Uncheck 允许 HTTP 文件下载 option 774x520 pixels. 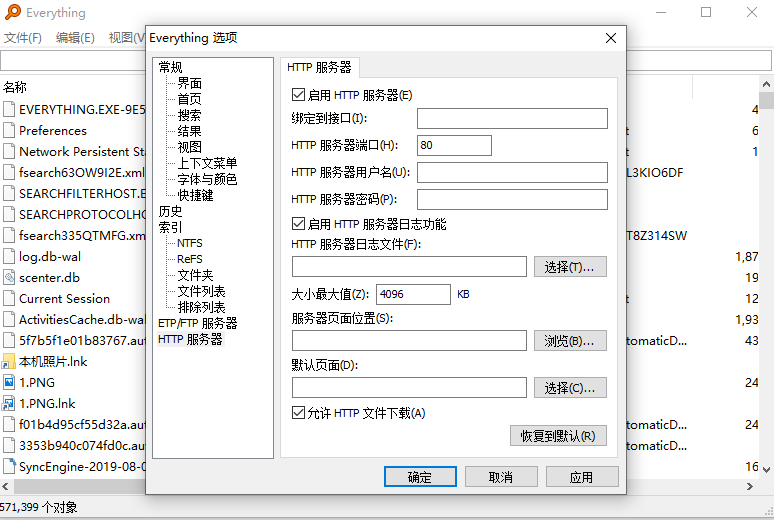[x=298, y=412]
